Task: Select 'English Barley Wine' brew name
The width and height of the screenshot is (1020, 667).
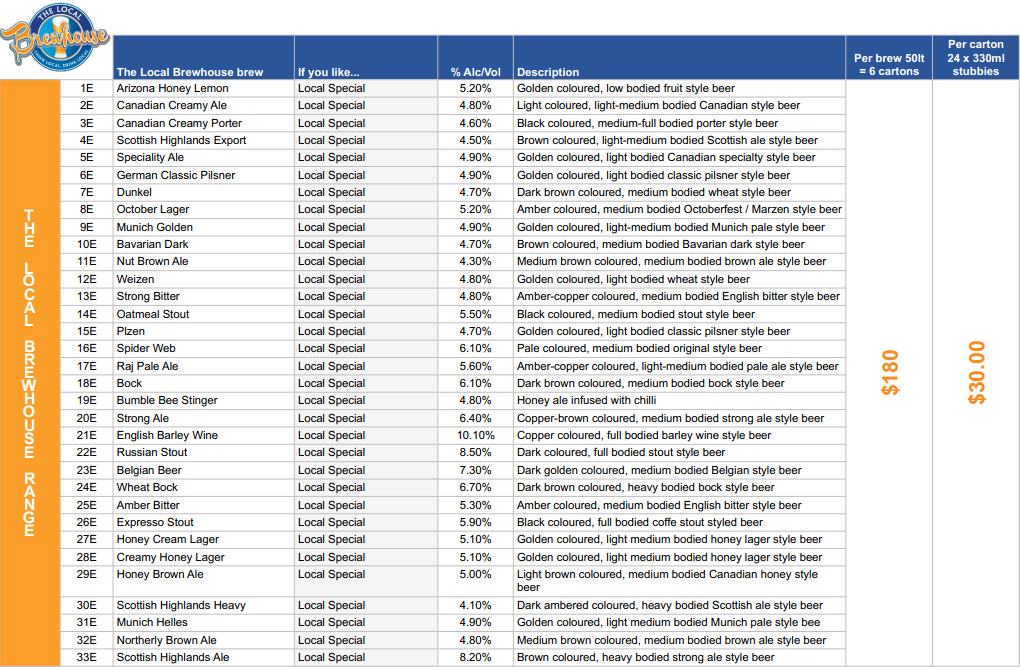Action: (167, 435)
